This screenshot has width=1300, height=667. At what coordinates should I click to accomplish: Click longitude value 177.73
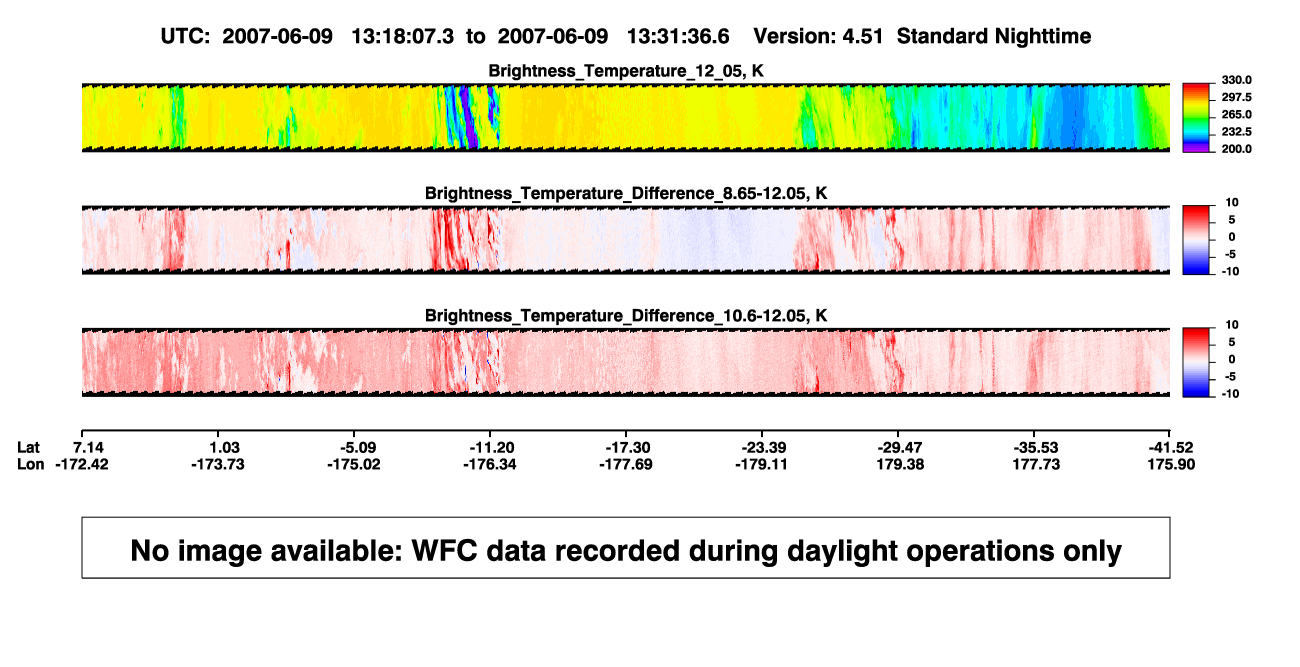click(x=1035, y=464)
